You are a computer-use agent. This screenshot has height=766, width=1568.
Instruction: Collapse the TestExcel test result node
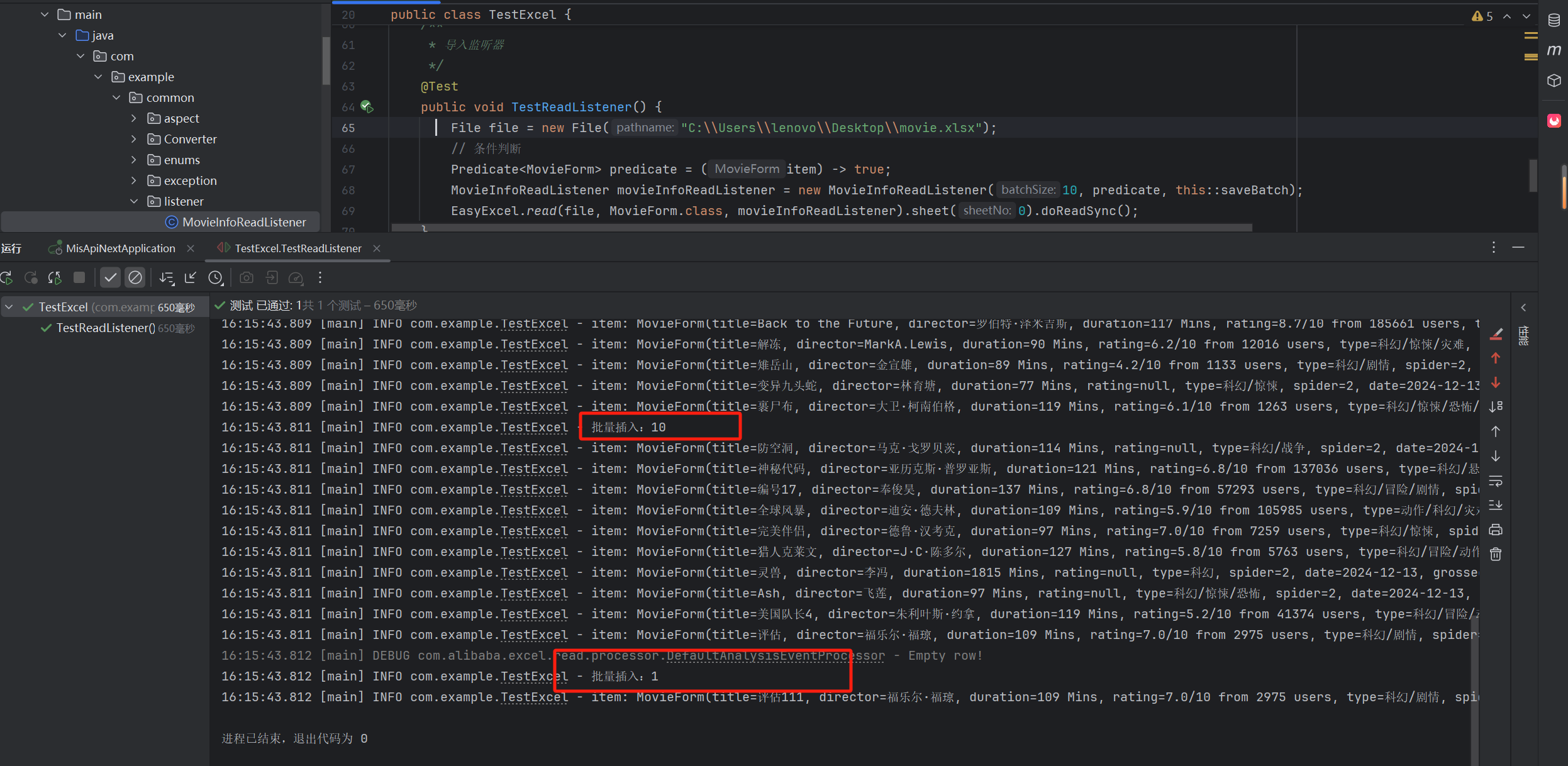9,307
